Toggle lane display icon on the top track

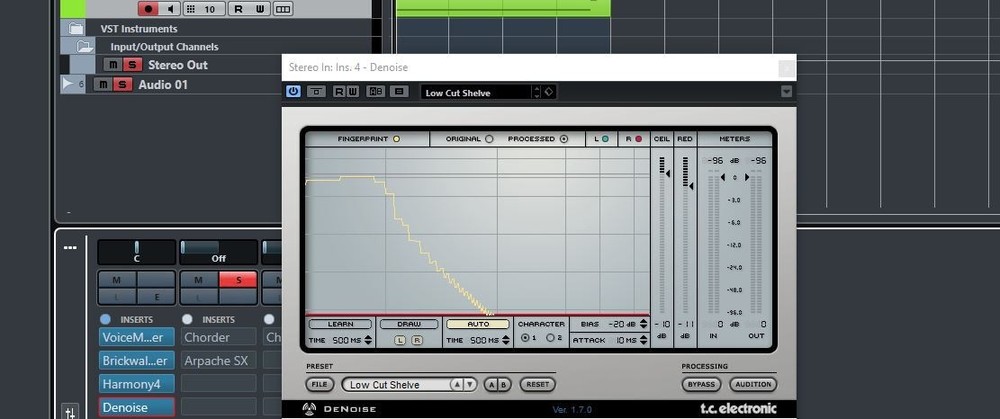(x=284, y=9)
